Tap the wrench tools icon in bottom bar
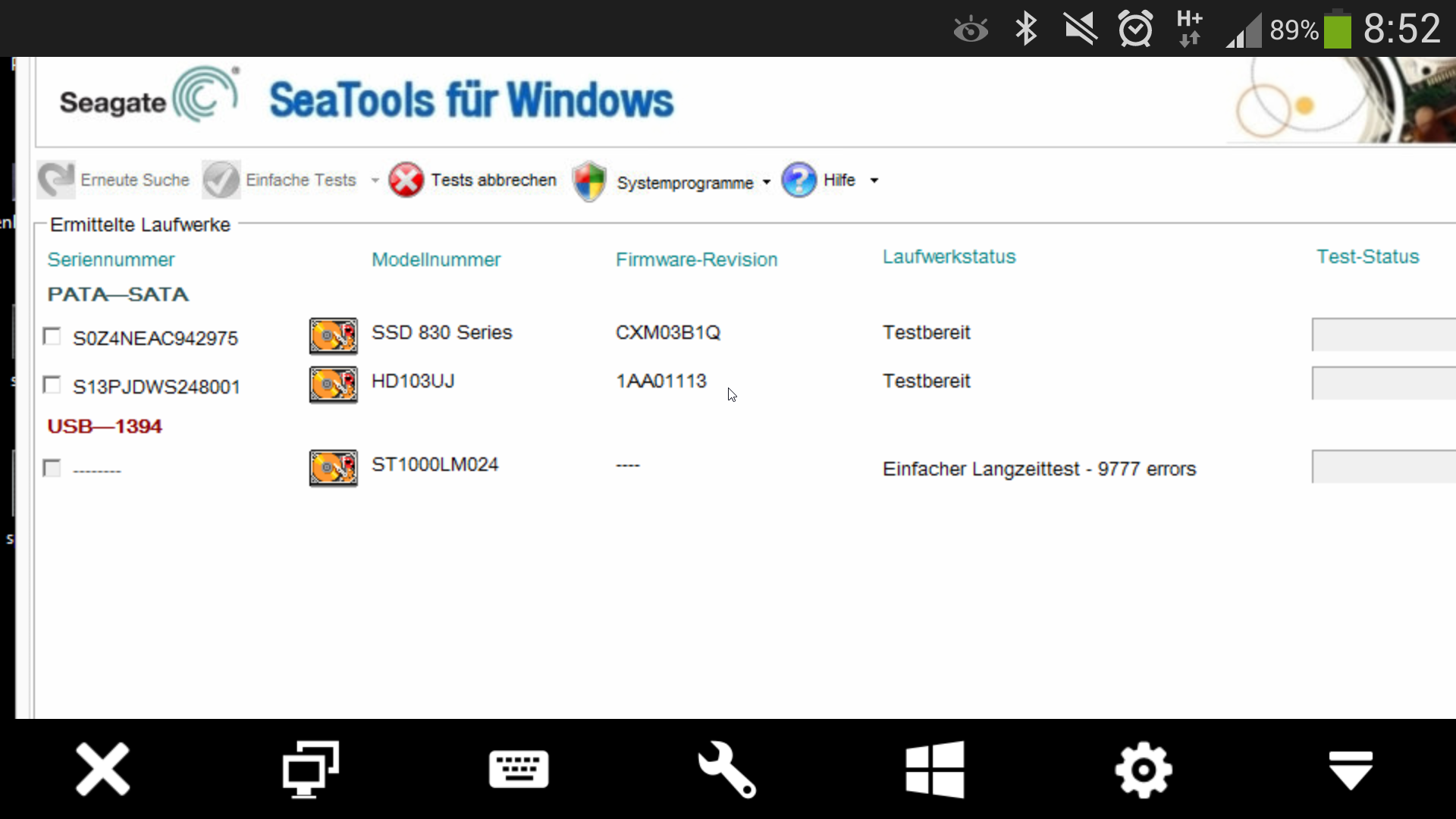Viewport: 1456px width, 819px height. (726, 770)
